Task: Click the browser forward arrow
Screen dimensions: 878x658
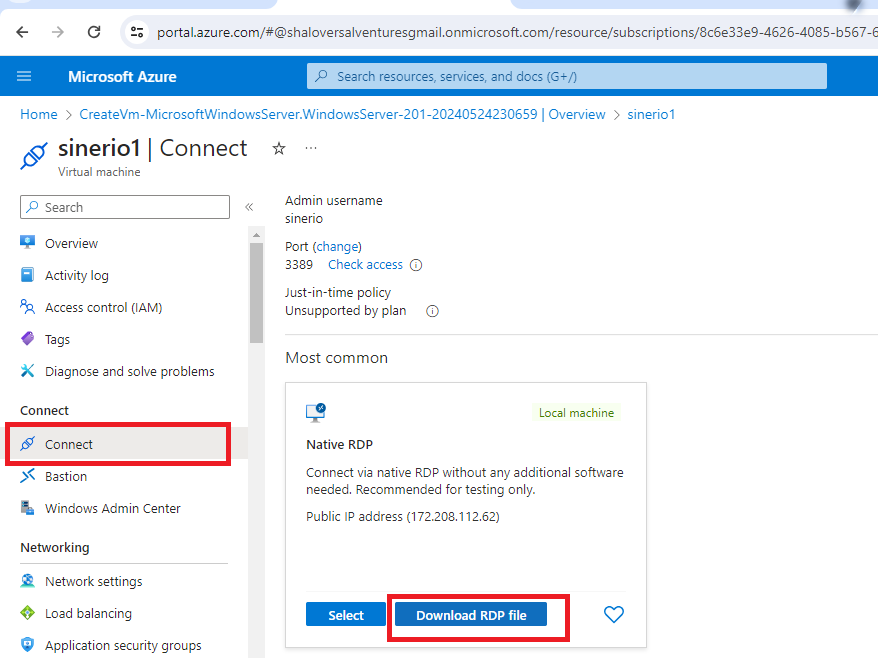Action: coord(58,32)
